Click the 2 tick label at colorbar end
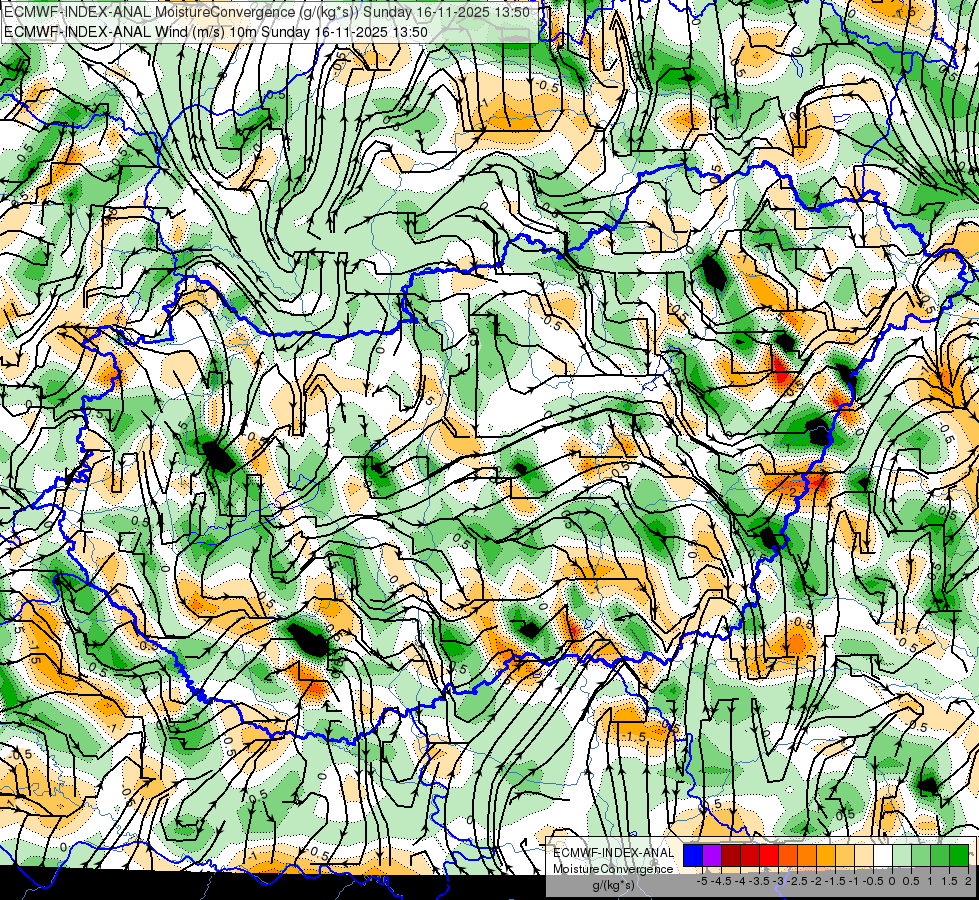979x900 pixels. [968, 881]
